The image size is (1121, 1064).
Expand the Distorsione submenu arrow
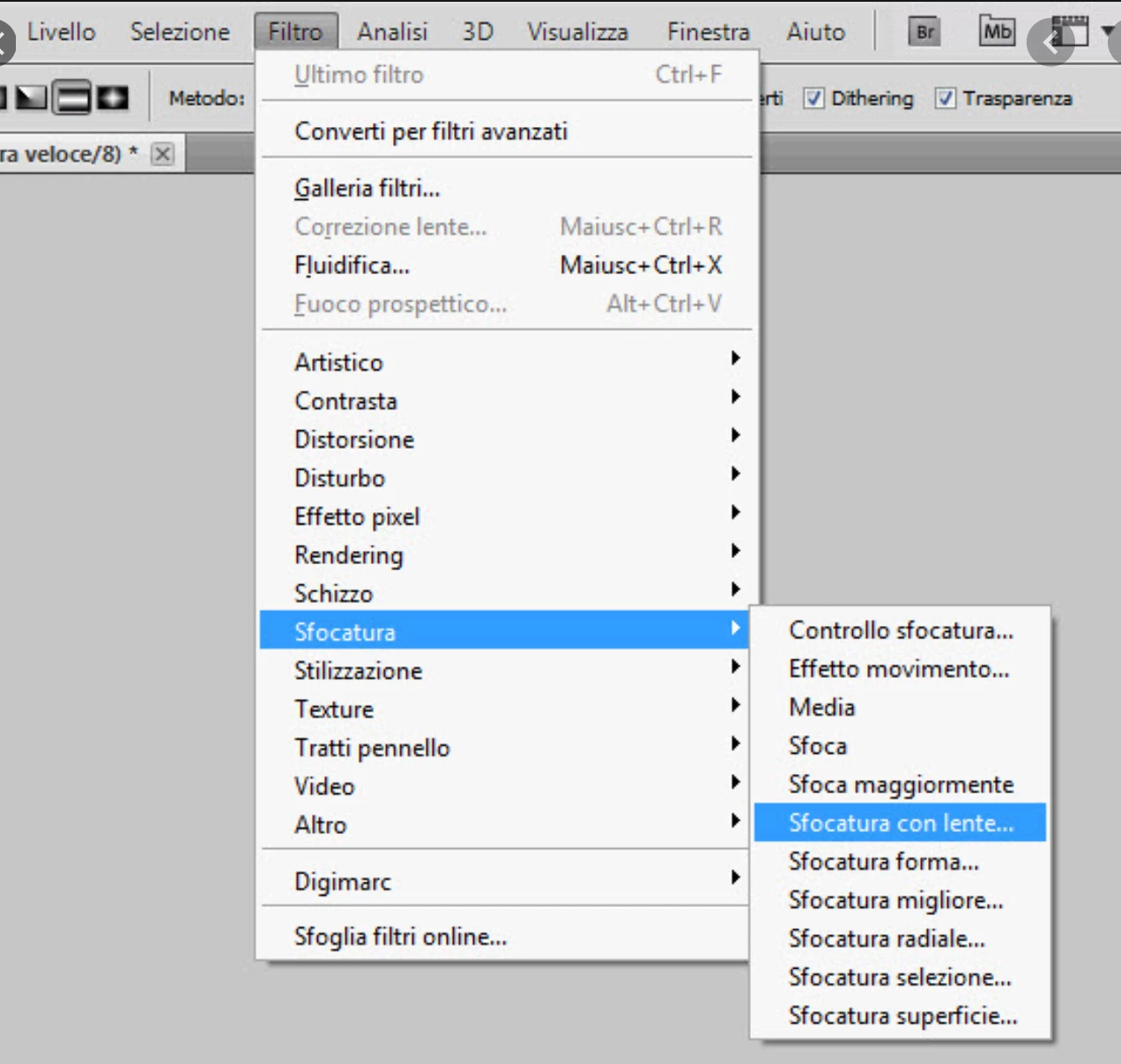tap(735, 435)
